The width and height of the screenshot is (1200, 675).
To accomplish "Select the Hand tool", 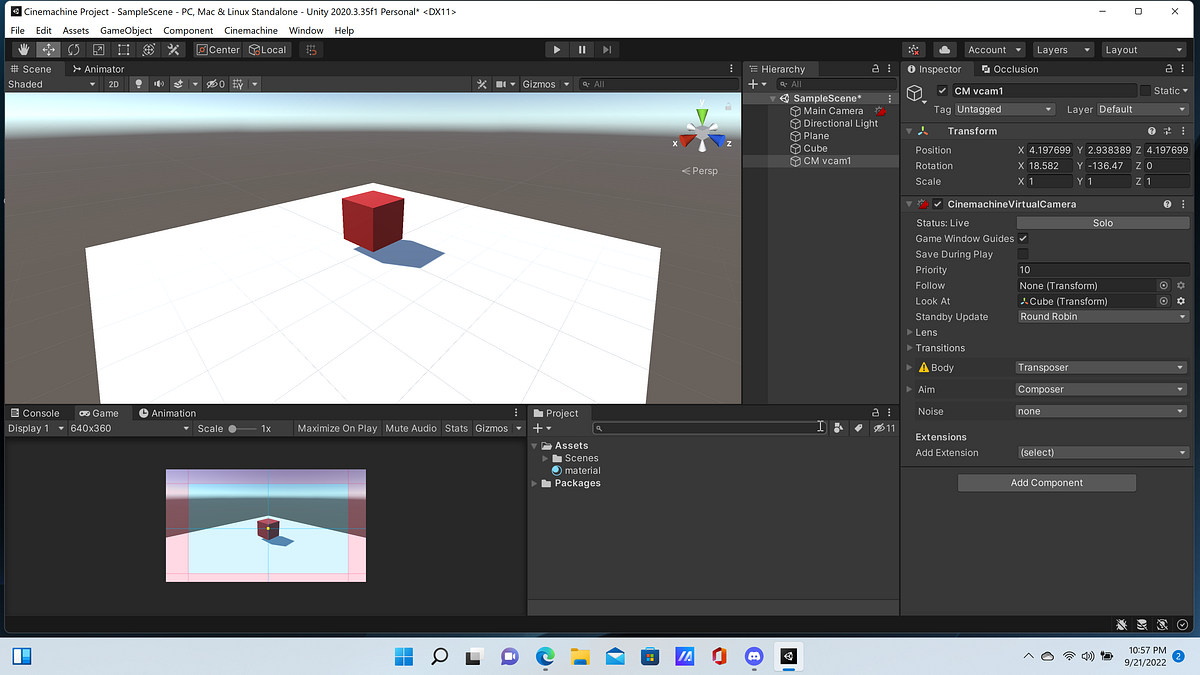I will (x=23, y=49).
